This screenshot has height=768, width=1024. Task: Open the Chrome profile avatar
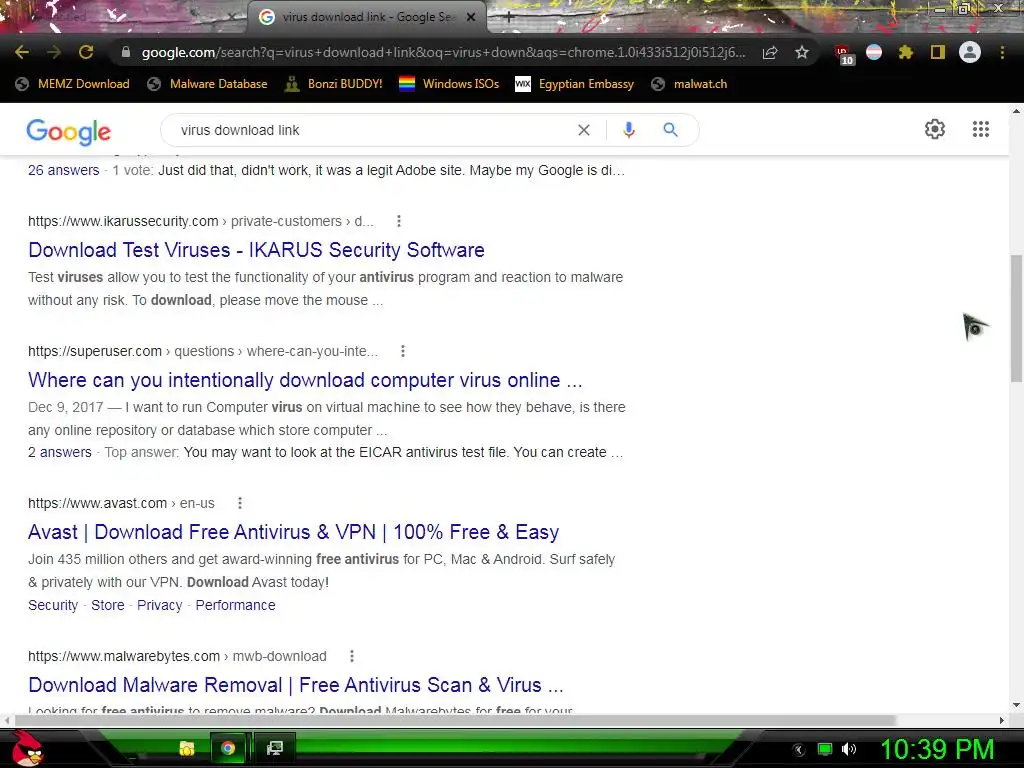click(970, 52)
